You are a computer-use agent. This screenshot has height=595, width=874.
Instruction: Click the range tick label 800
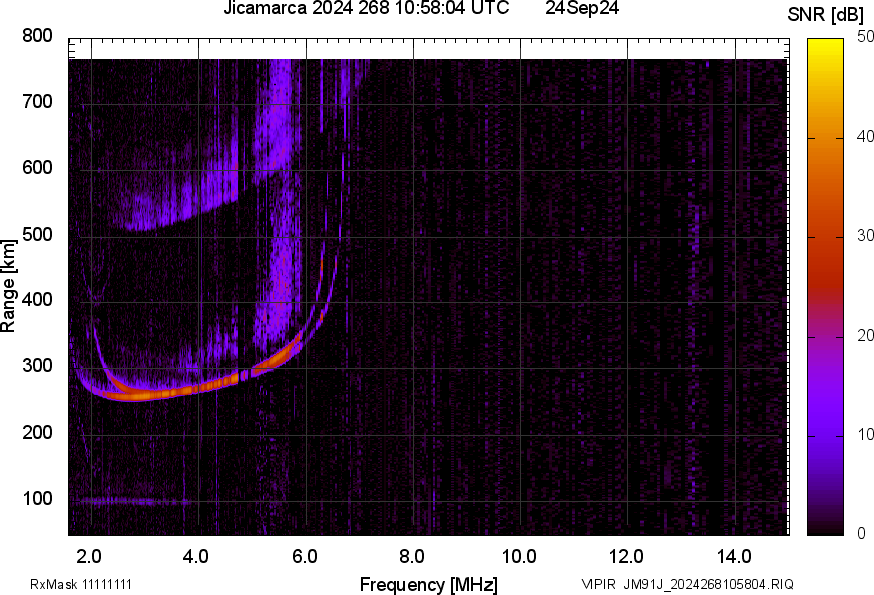pos(37,36)
